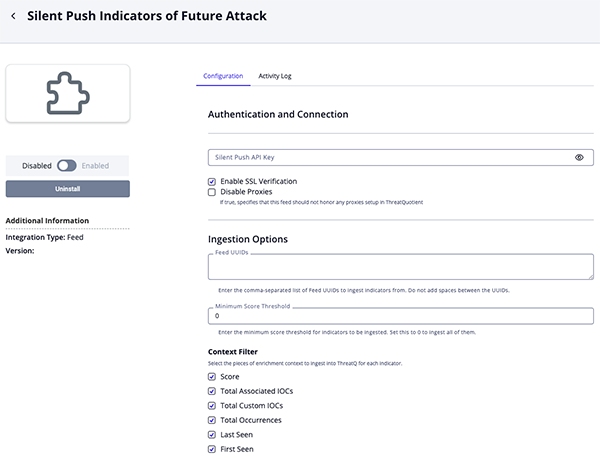Toggle the Last Seen checkbox
The width and height of the screenshot is (600, 459).
coord(212,435)
